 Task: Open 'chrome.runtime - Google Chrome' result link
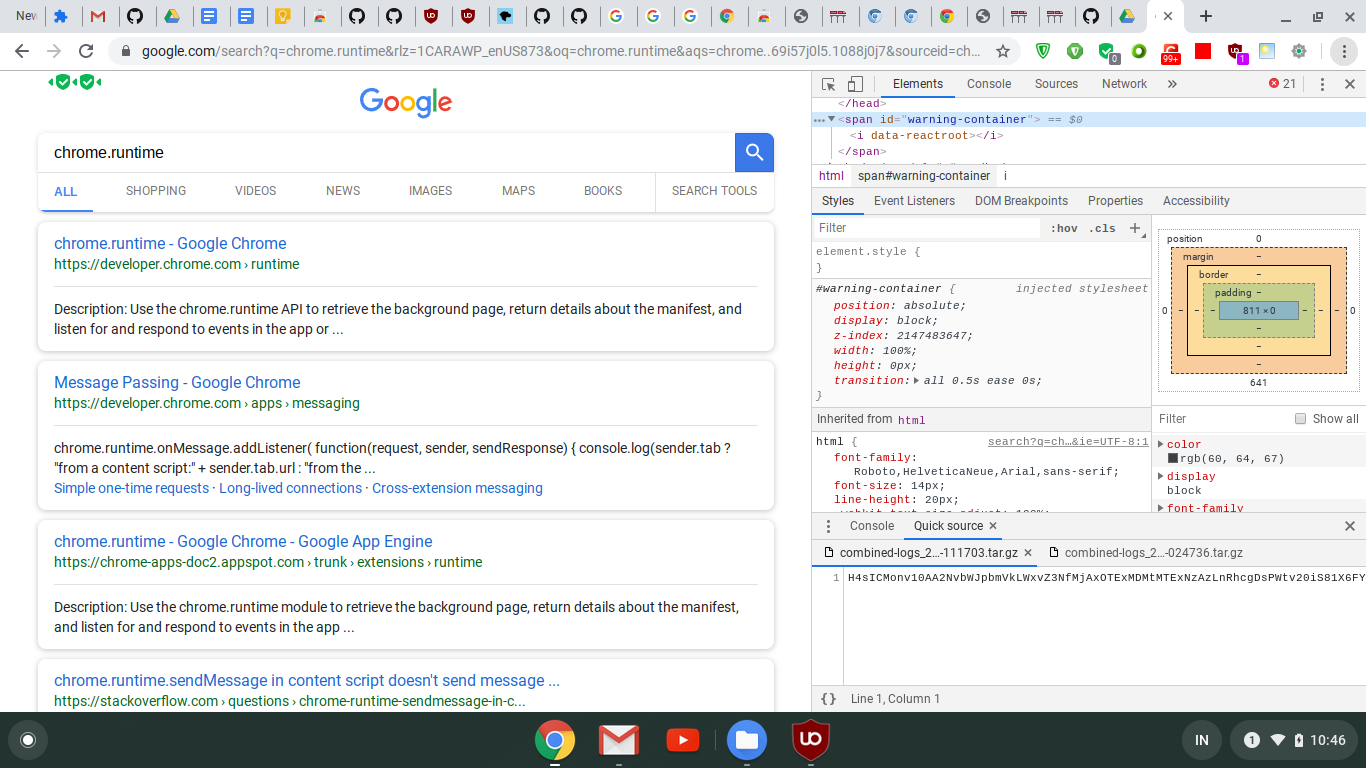click(170, 243)
